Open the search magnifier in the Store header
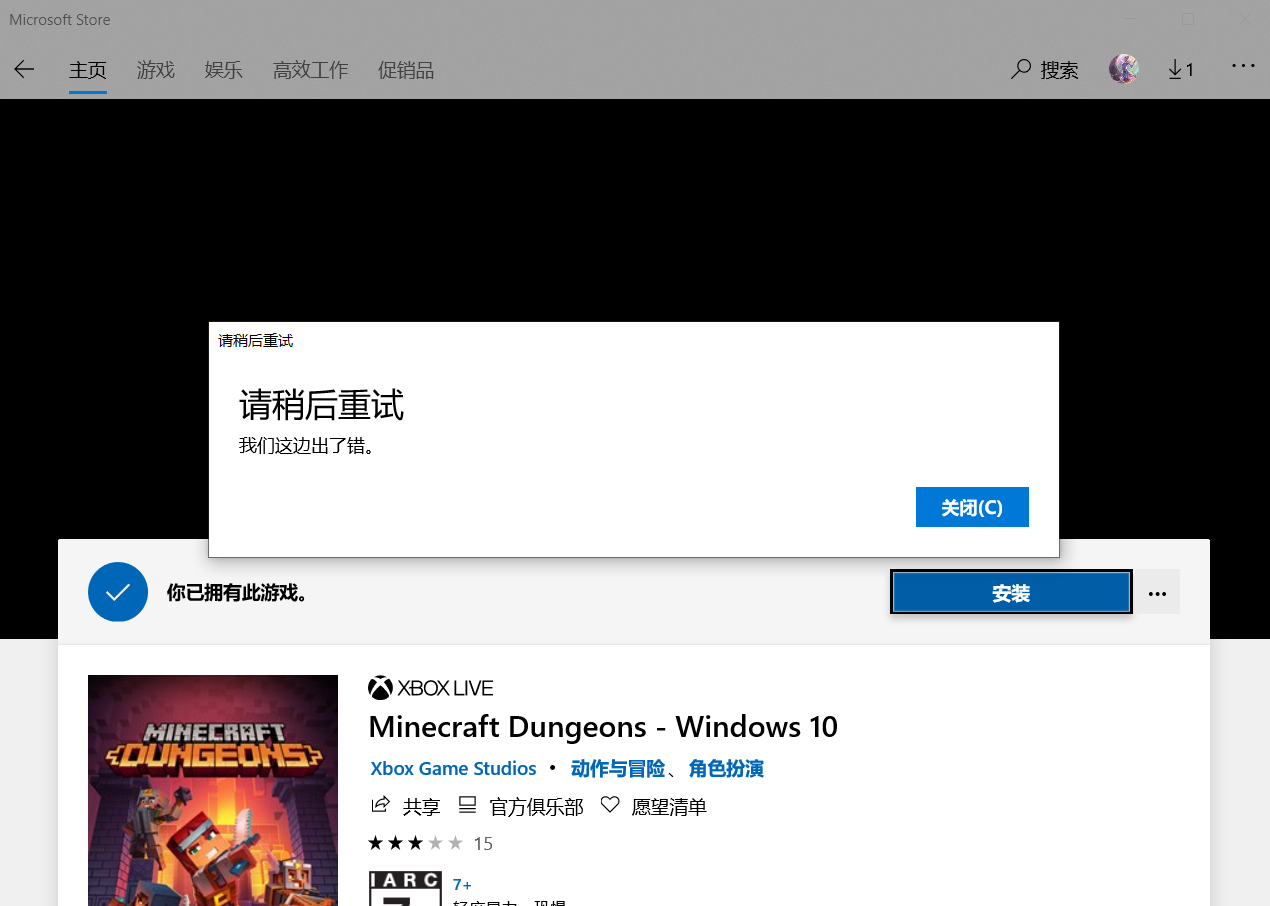The width and height of the screenshot is (1270, 906). point(1021,69)
